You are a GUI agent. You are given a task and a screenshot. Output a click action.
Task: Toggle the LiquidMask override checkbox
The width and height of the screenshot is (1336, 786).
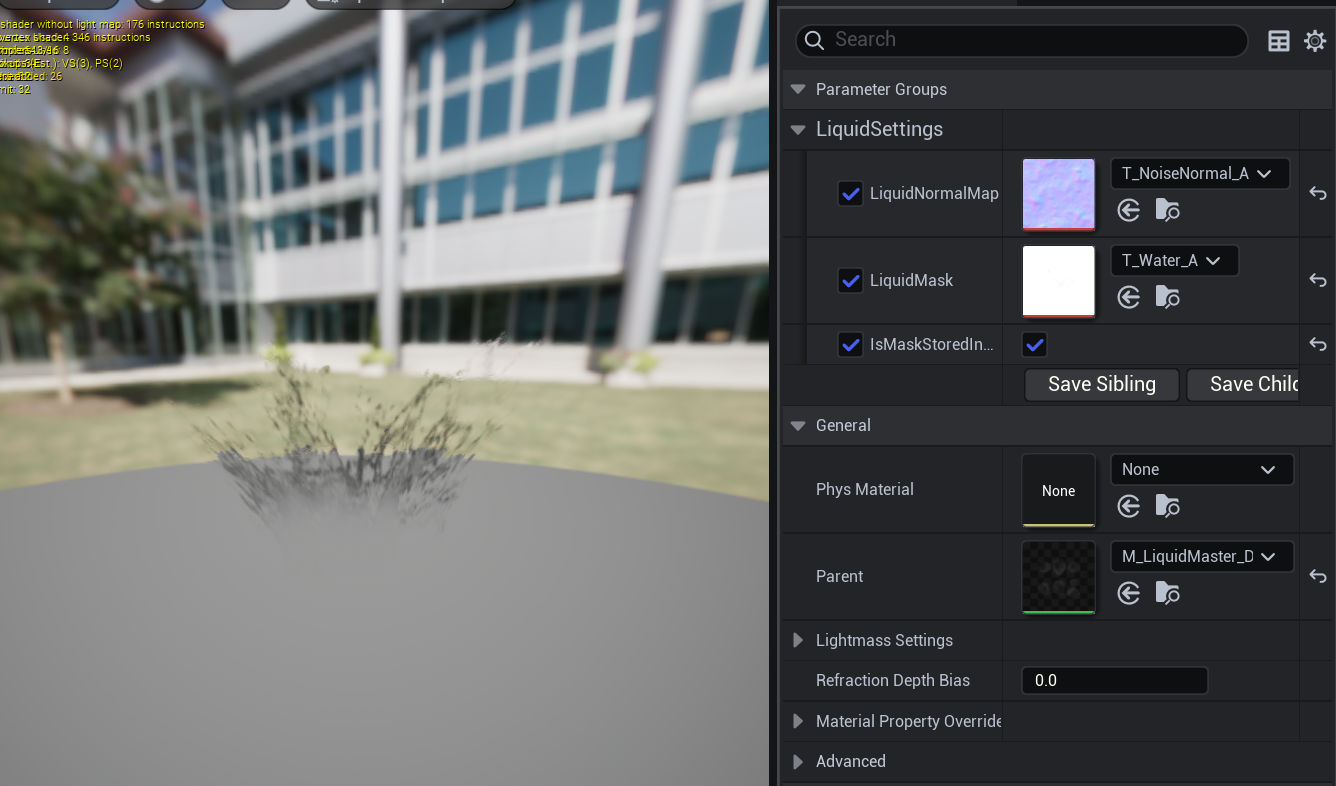coord(850,280)
